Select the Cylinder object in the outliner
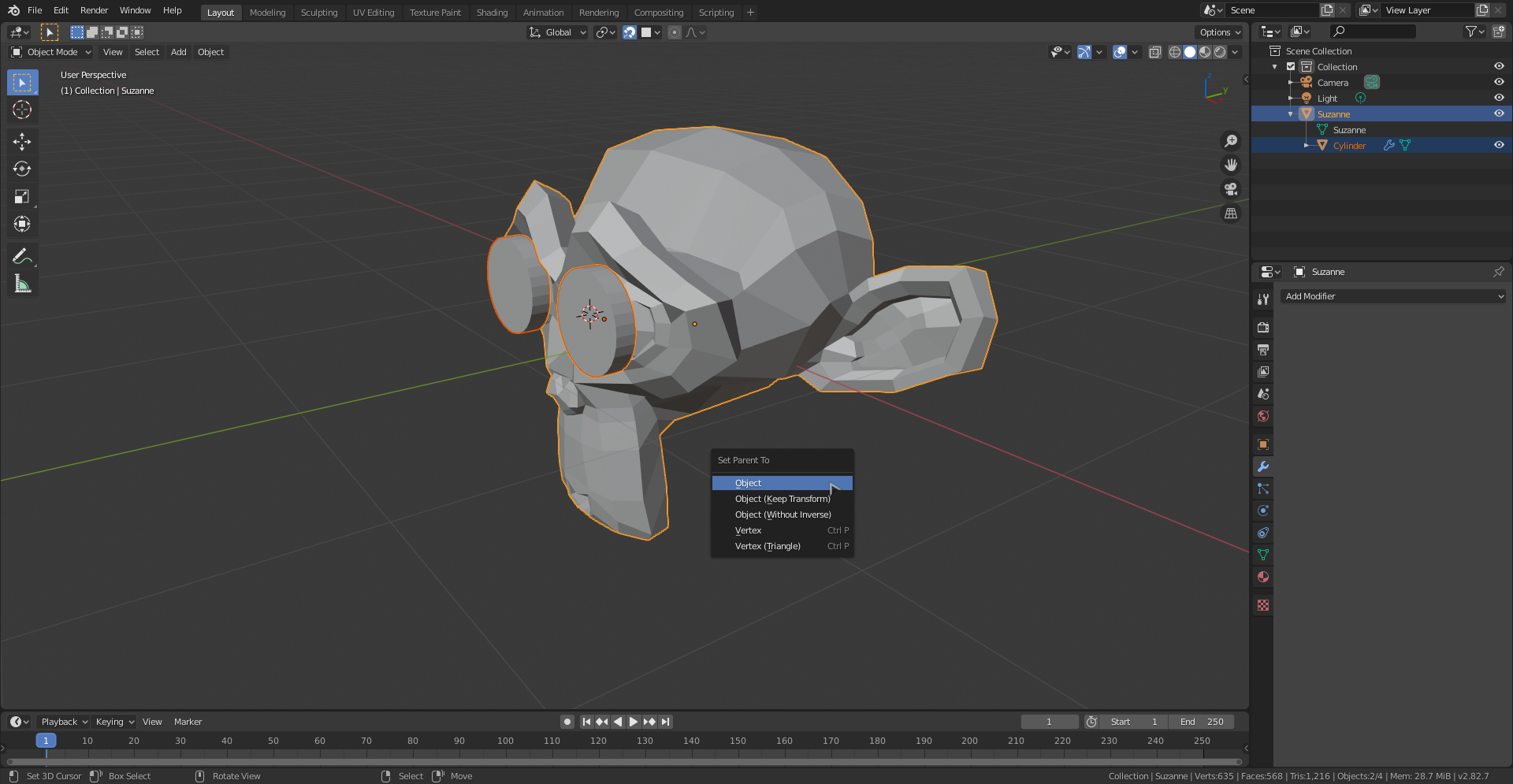Viewport: 1513px width, 784px height. pos(1349,146)
